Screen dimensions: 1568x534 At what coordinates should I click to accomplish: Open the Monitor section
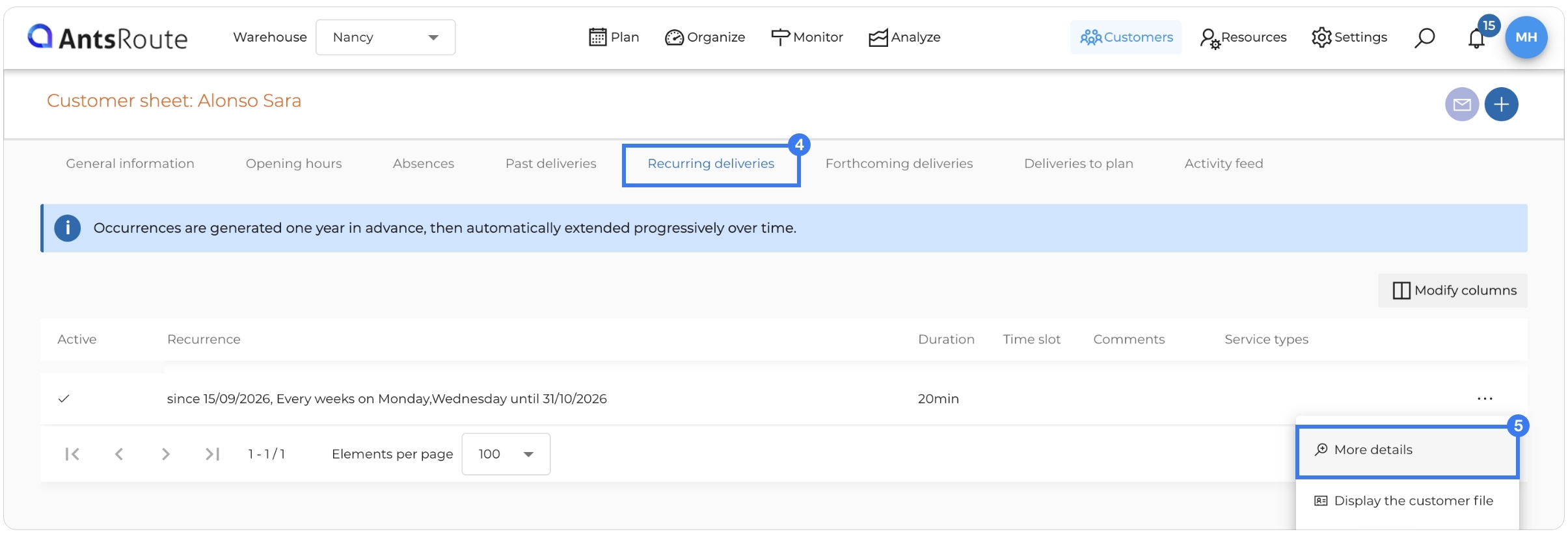[x=807, y=37]
